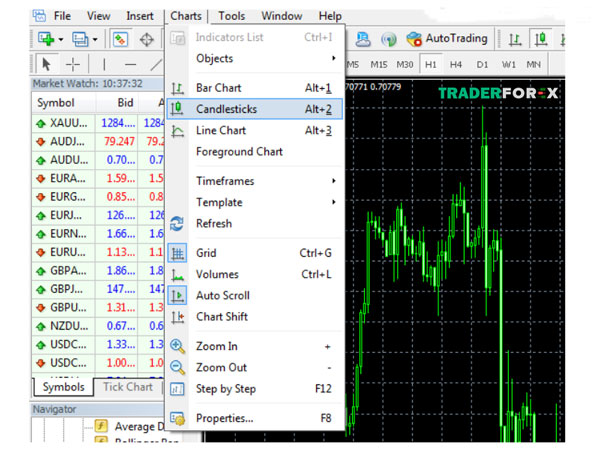Screen dimensions: 600x450
Task: Expand the Template submenu
Action: pyautogui.click(x=255, y=202)
